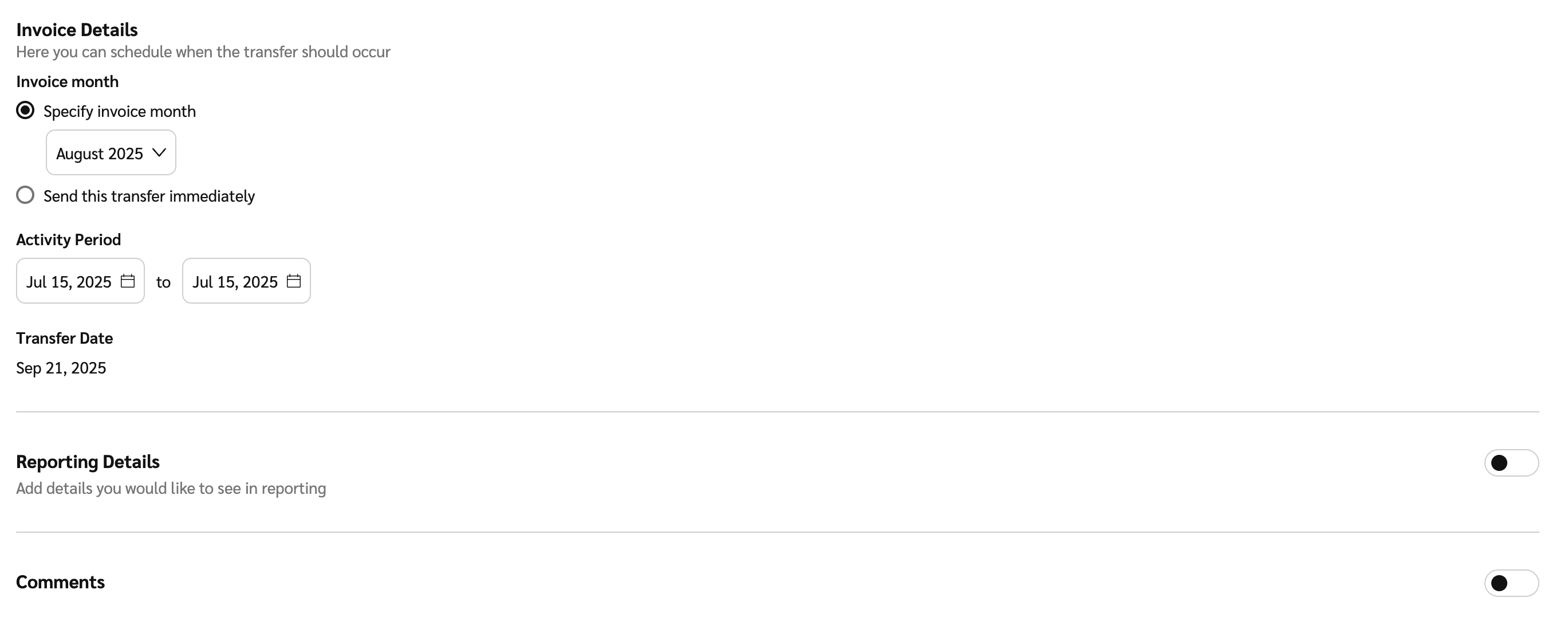Click the "Send this transfer immediately" label text
Image resolution: width=1568 pixels, height=629 pixels.
pyautogui.click(x=149, y=196)
